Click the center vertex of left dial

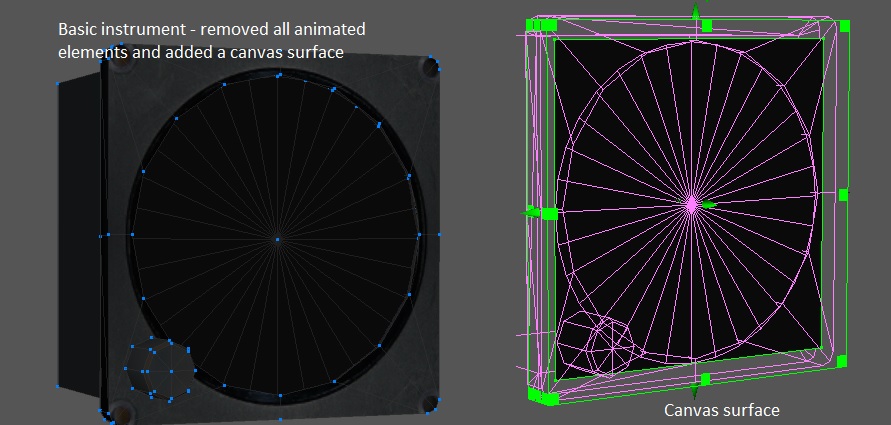click(x=278, y=238)
